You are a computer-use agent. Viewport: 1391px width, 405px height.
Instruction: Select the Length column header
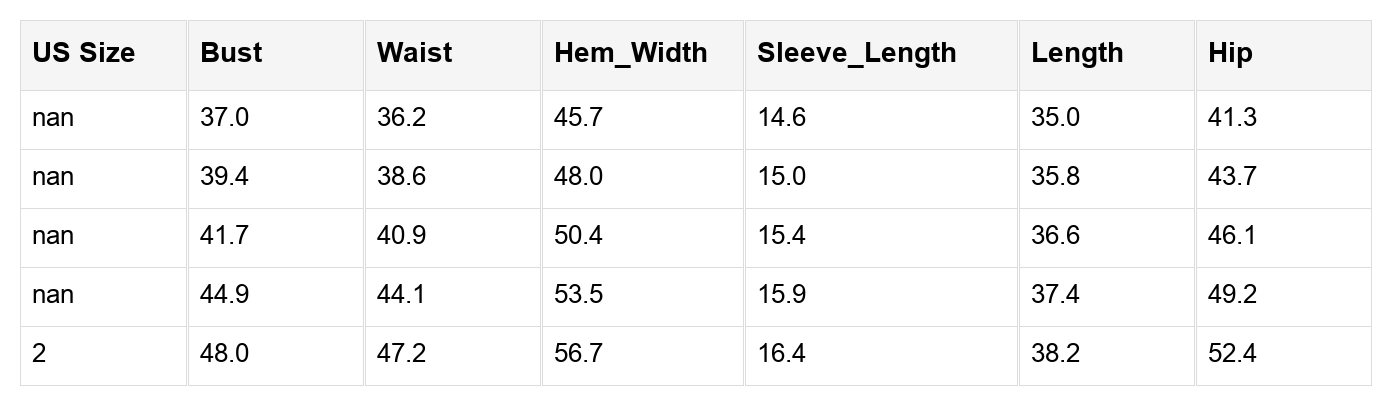(1077, 54)
